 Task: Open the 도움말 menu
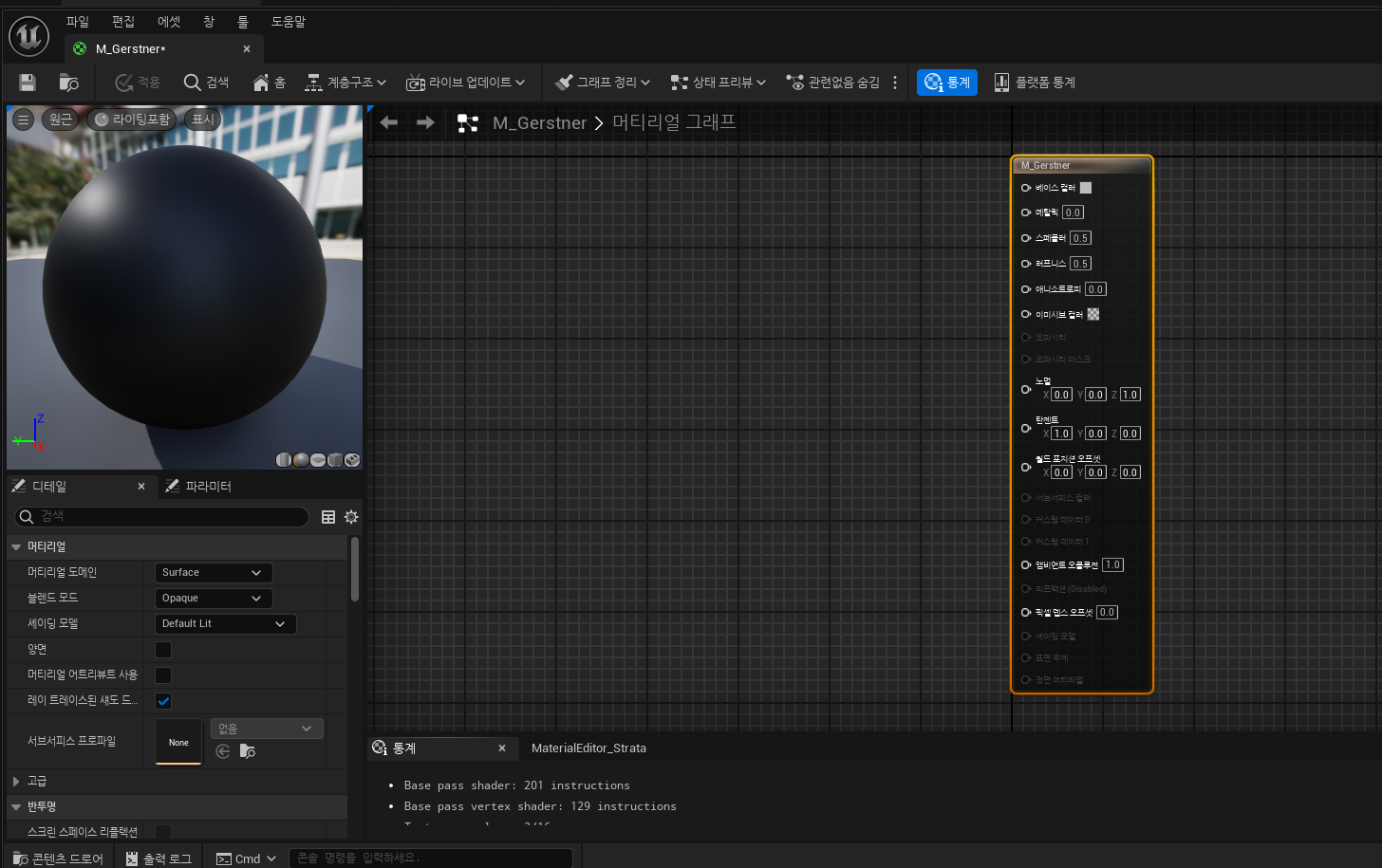289,21
